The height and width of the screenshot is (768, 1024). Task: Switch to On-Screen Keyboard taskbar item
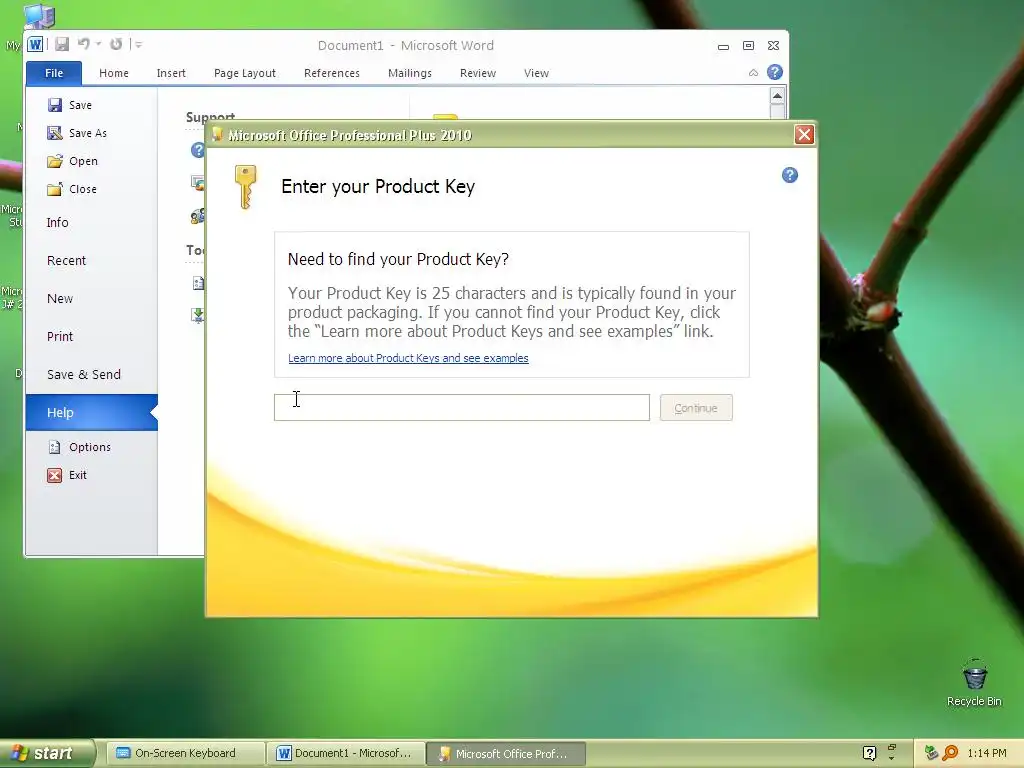(185, 754)
